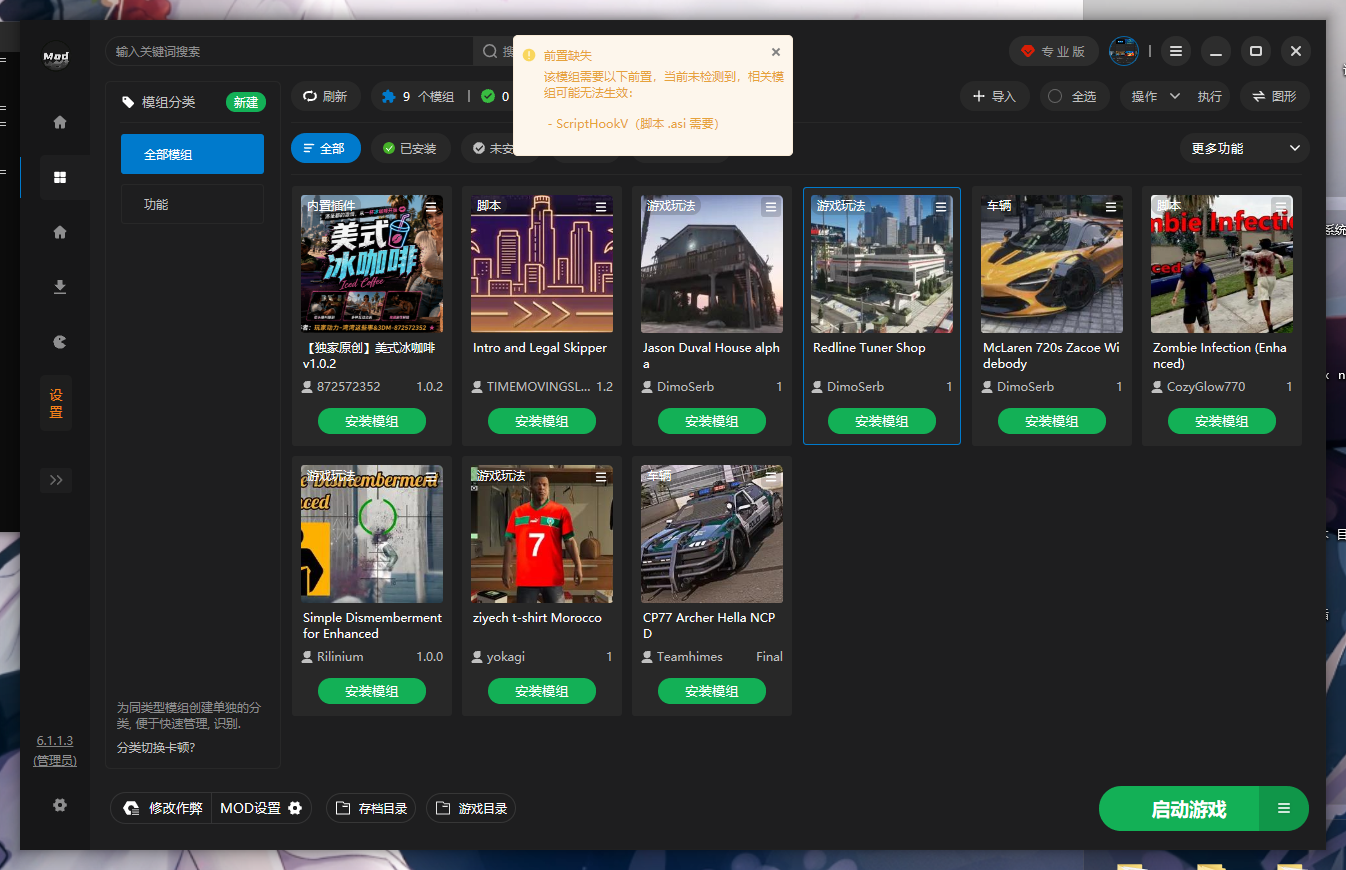Install the Redline Tuner Shop mod
This screenshot has height=870, width=1346.
pos(882,421)
